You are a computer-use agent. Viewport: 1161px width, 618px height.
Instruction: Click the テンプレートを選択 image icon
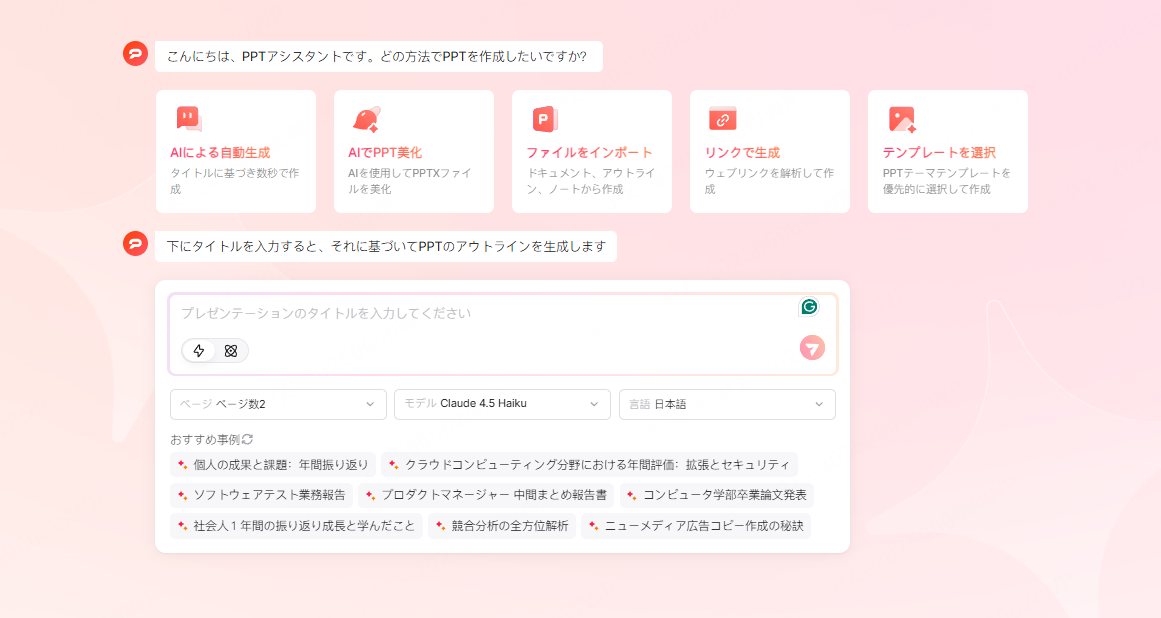tap(901, 119)
